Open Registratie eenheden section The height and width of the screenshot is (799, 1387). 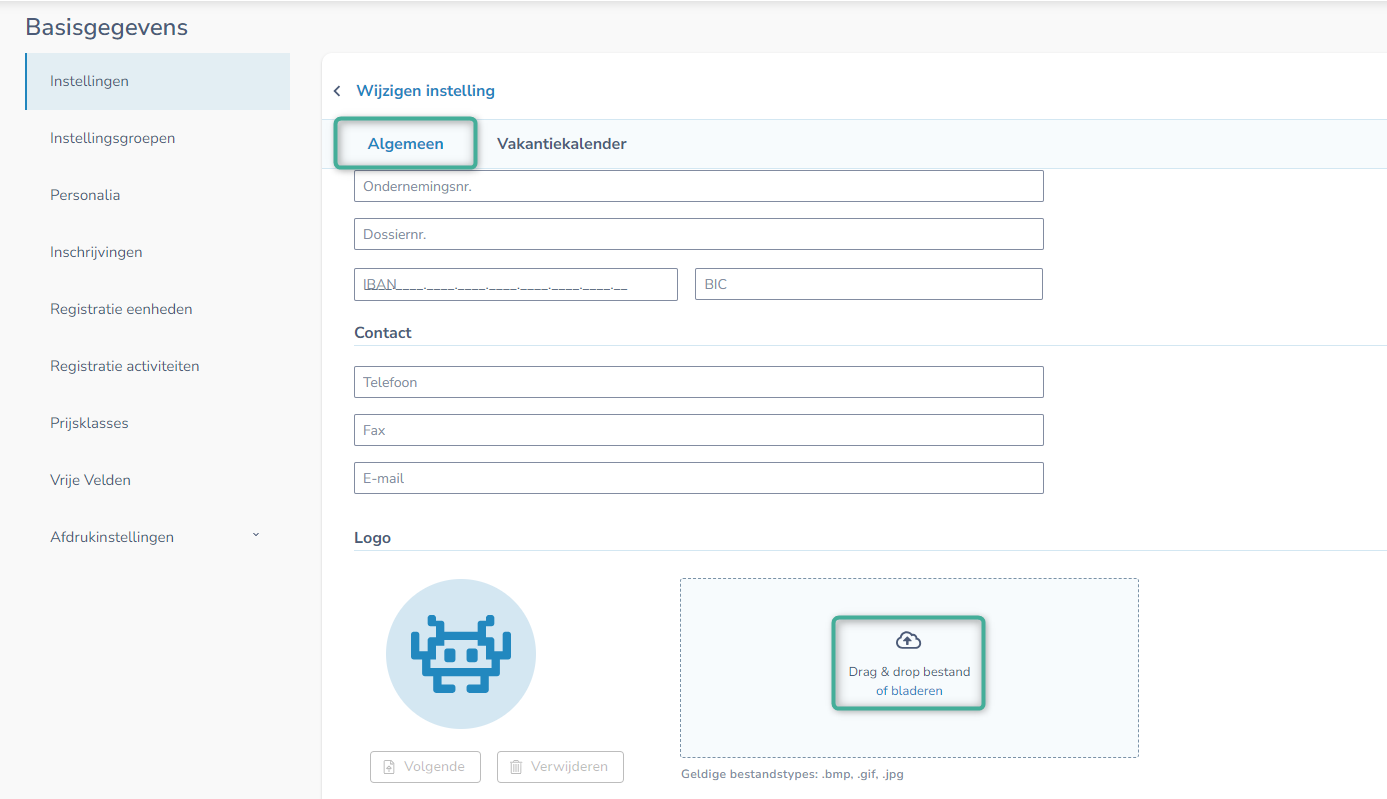click(x=121, y=309)
